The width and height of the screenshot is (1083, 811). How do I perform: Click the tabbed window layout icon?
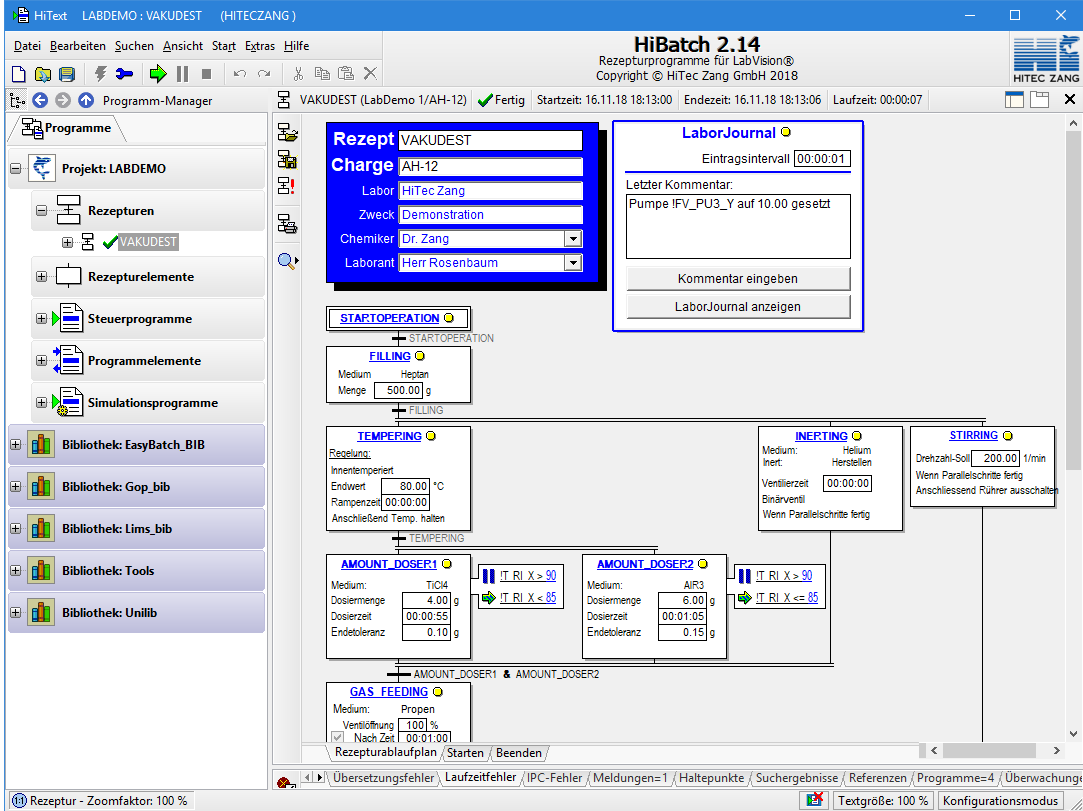1039,99
